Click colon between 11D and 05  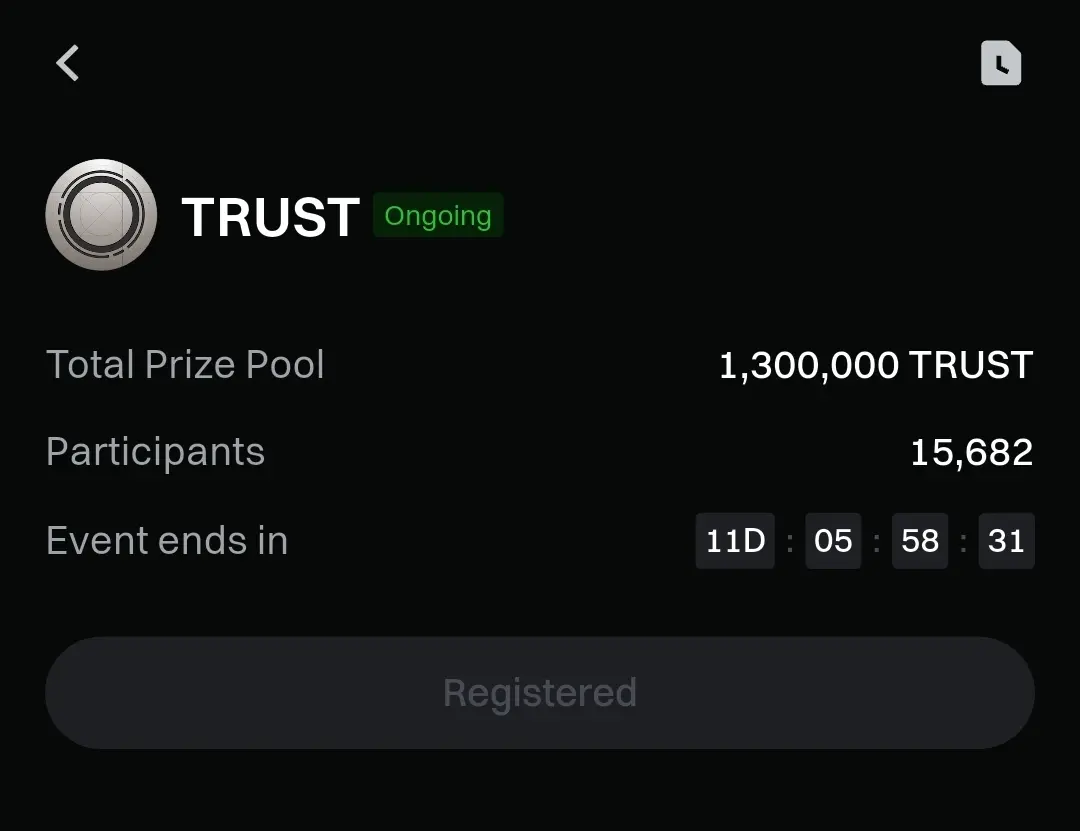pyautogui.click(x=790, y=542)
